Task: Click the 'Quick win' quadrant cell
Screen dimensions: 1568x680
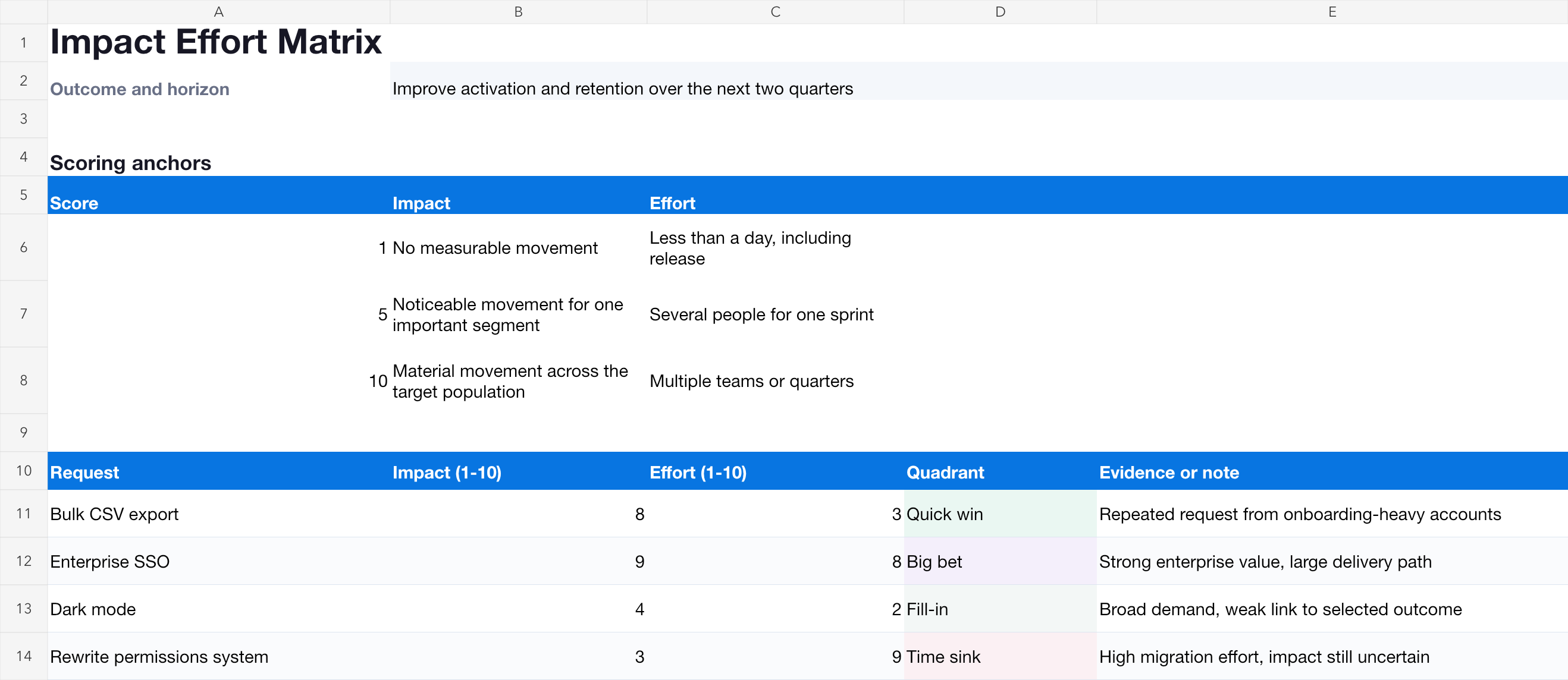Action: 1000,514
